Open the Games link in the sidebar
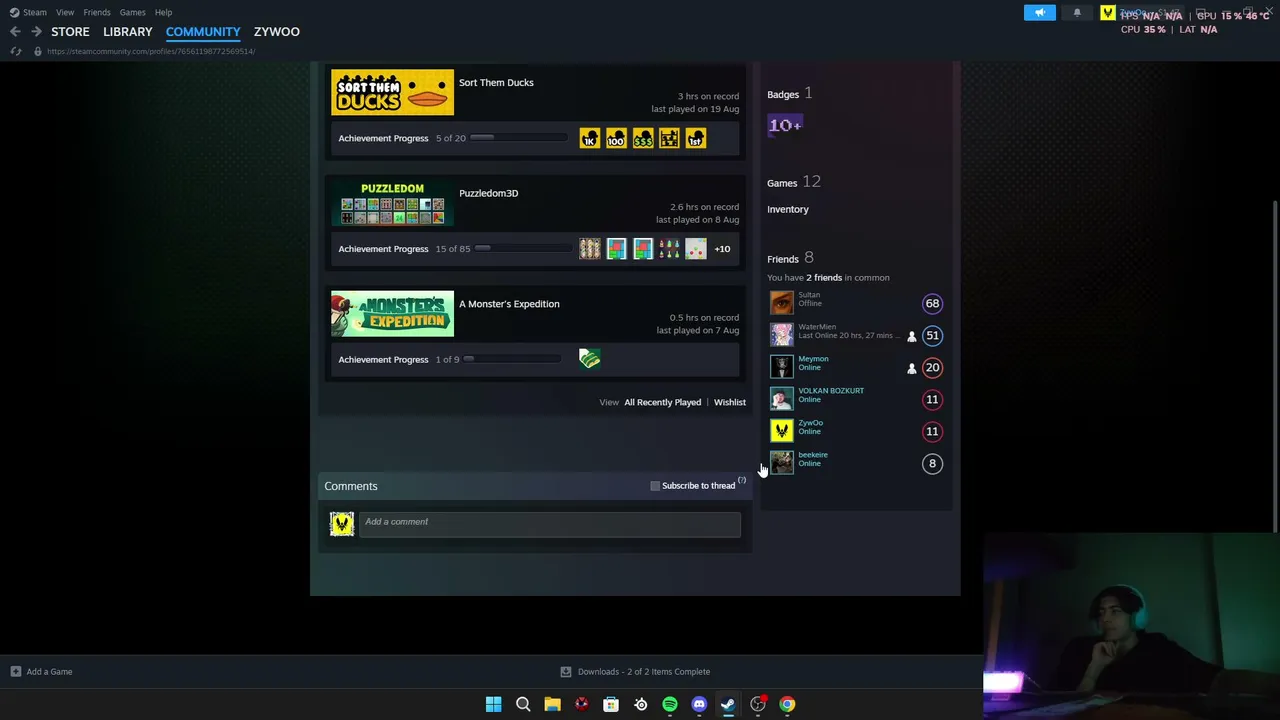The width and height of the screenshot is (1280, 720). point(782,183)
